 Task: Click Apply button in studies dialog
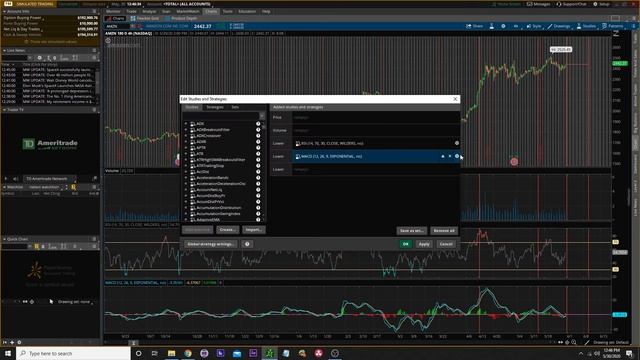point(424,244)
